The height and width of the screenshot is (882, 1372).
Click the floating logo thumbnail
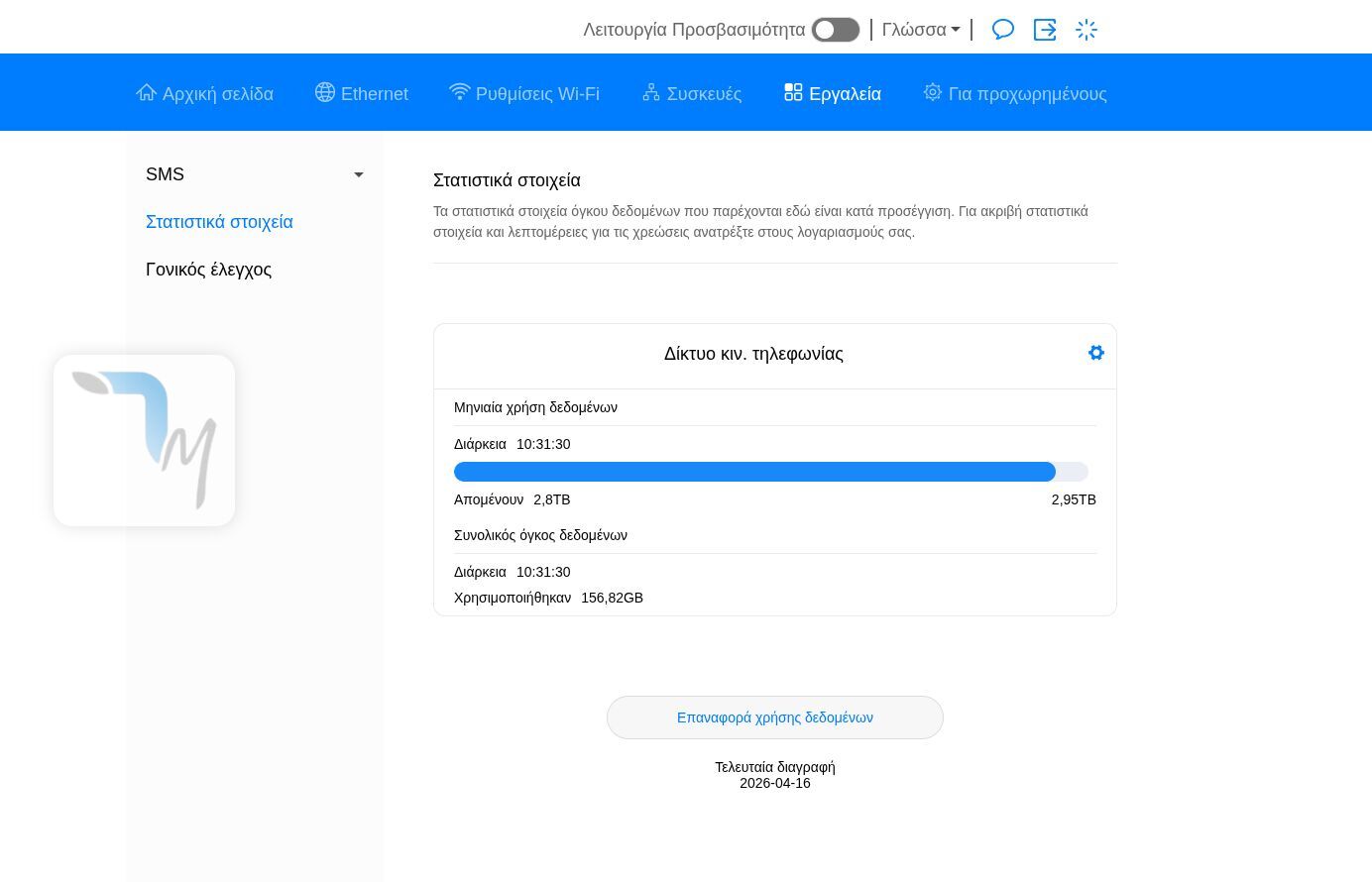[x=145, y=440]
